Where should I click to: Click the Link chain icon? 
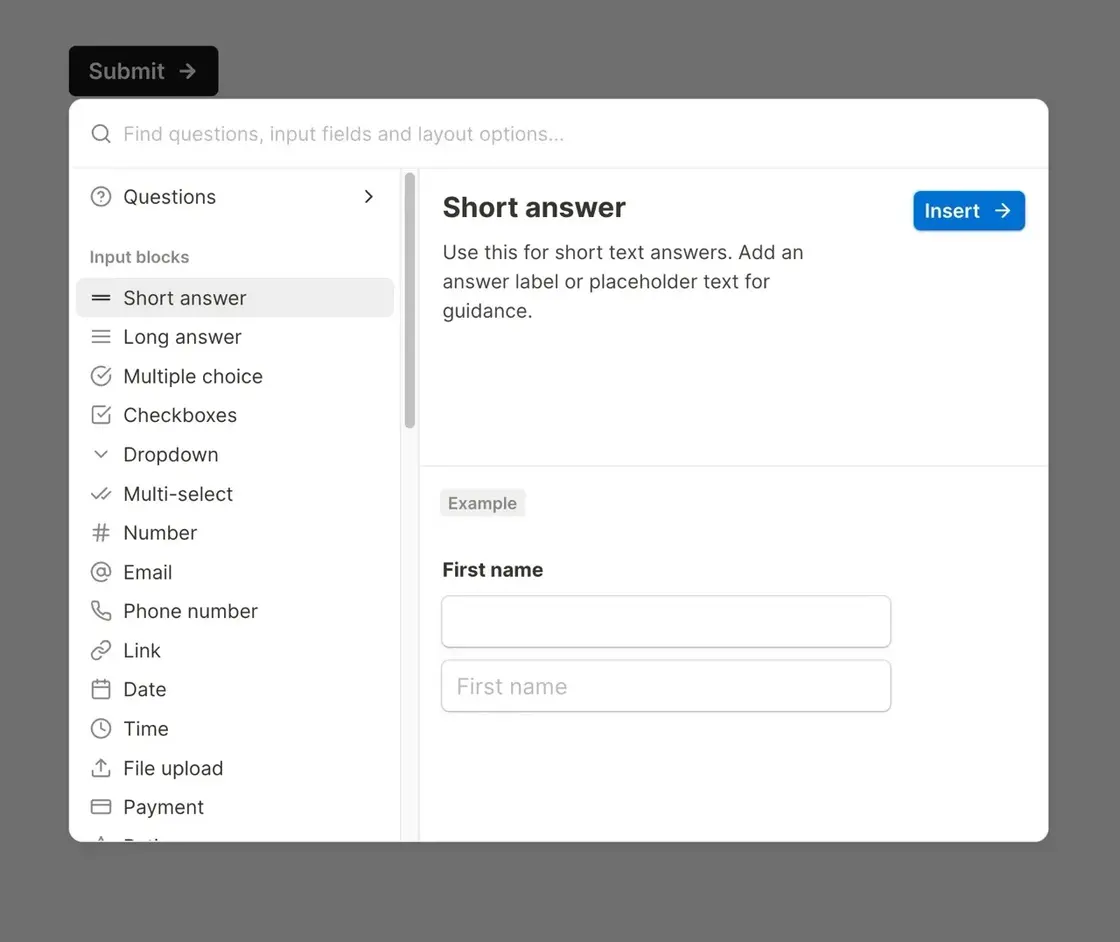click(x=101, y=650)
